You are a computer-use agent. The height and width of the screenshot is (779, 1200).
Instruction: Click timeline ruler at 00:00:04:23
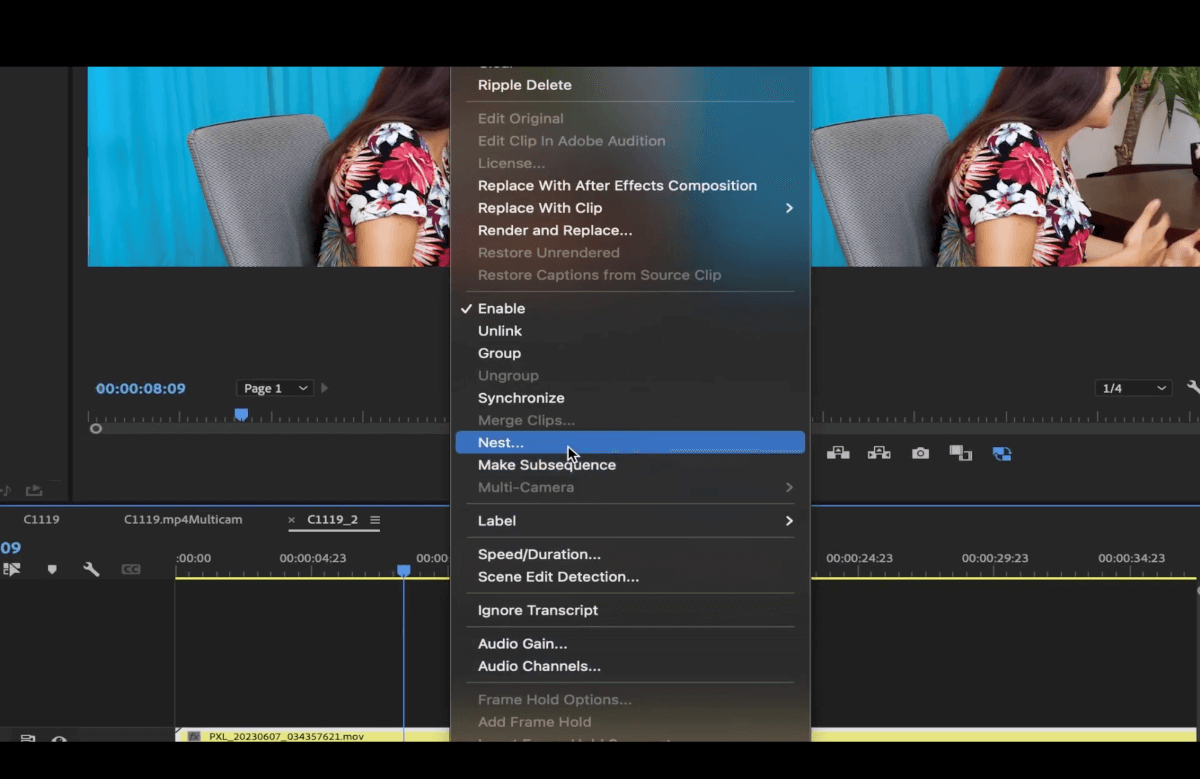click(313, 558)
